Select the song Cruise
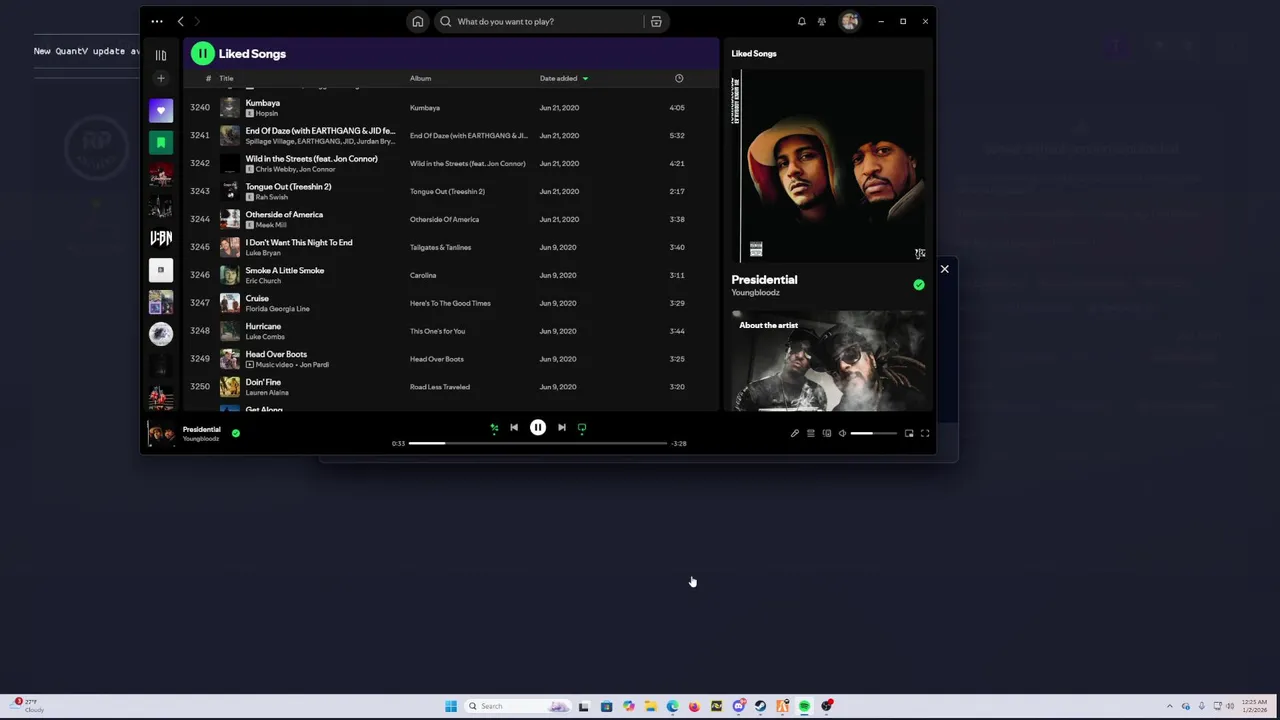The height and width of the screenshot is (720, 1280). tap(257, 299)
